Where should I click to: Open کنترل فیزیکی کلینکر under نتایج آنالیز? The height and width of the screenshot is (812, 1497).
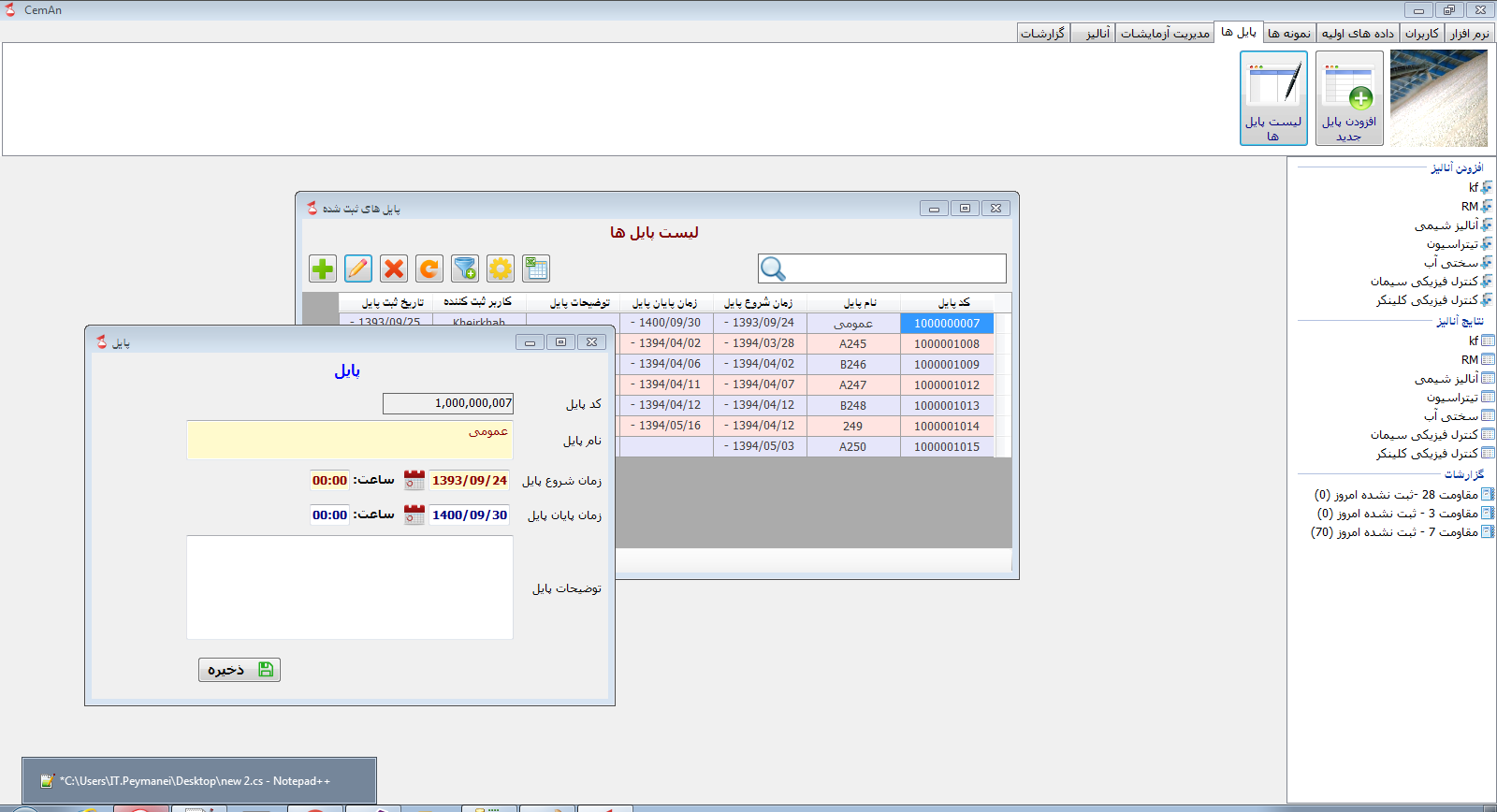[1435, 454]
